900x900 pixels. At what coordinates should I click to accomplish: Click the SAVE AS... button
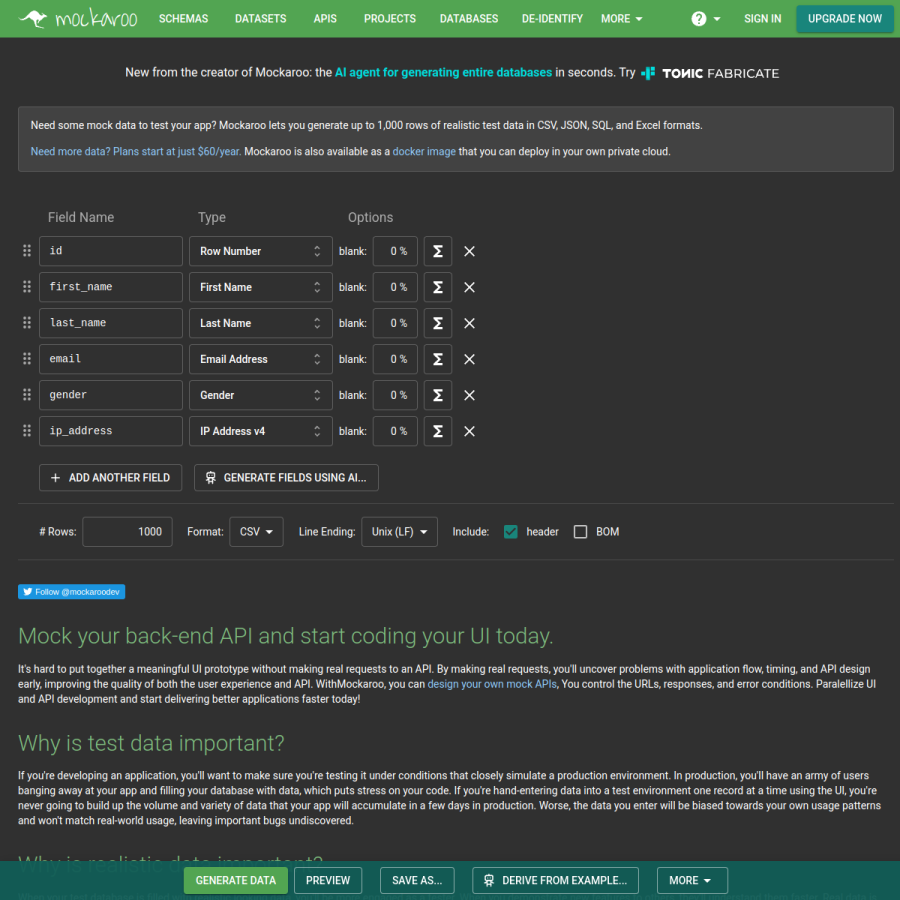417,880
